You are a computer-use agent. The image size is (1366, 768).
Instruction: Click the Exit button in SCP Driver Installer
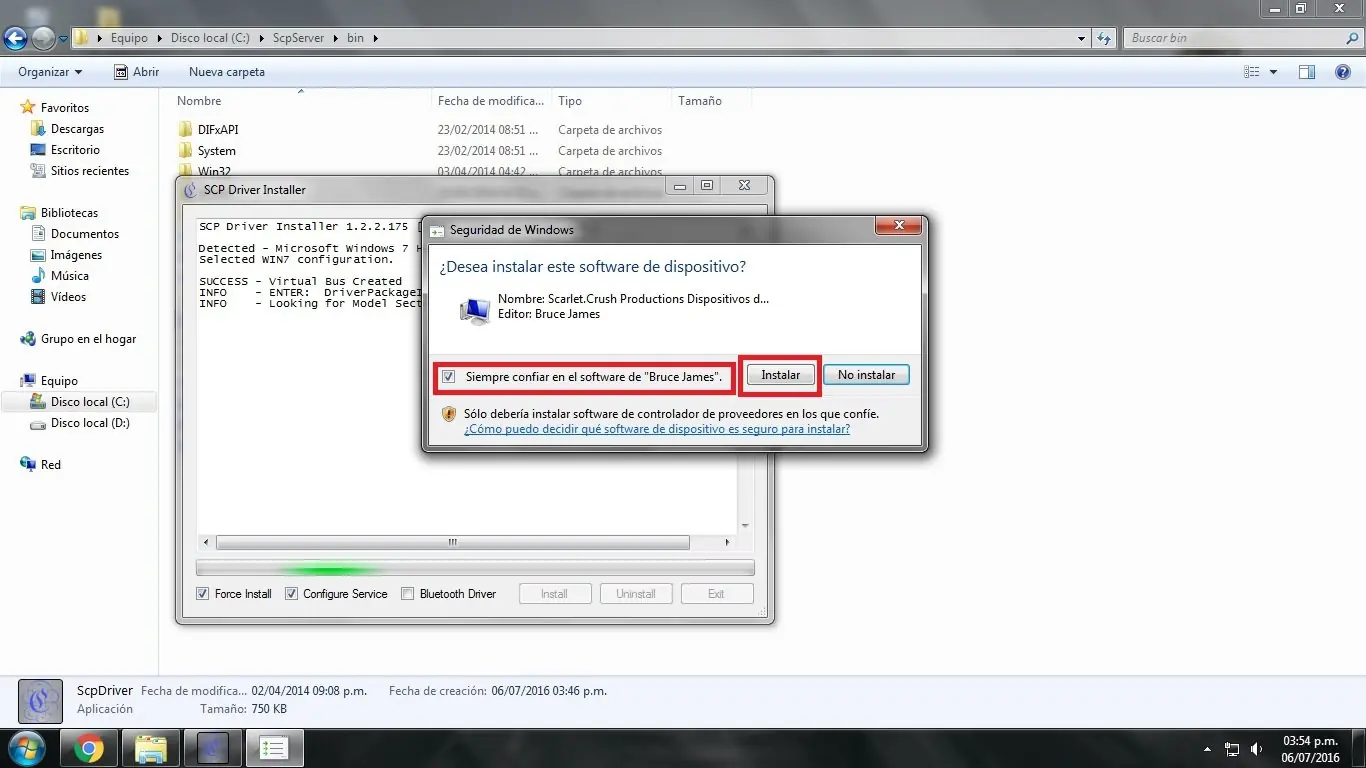[717, 594]
